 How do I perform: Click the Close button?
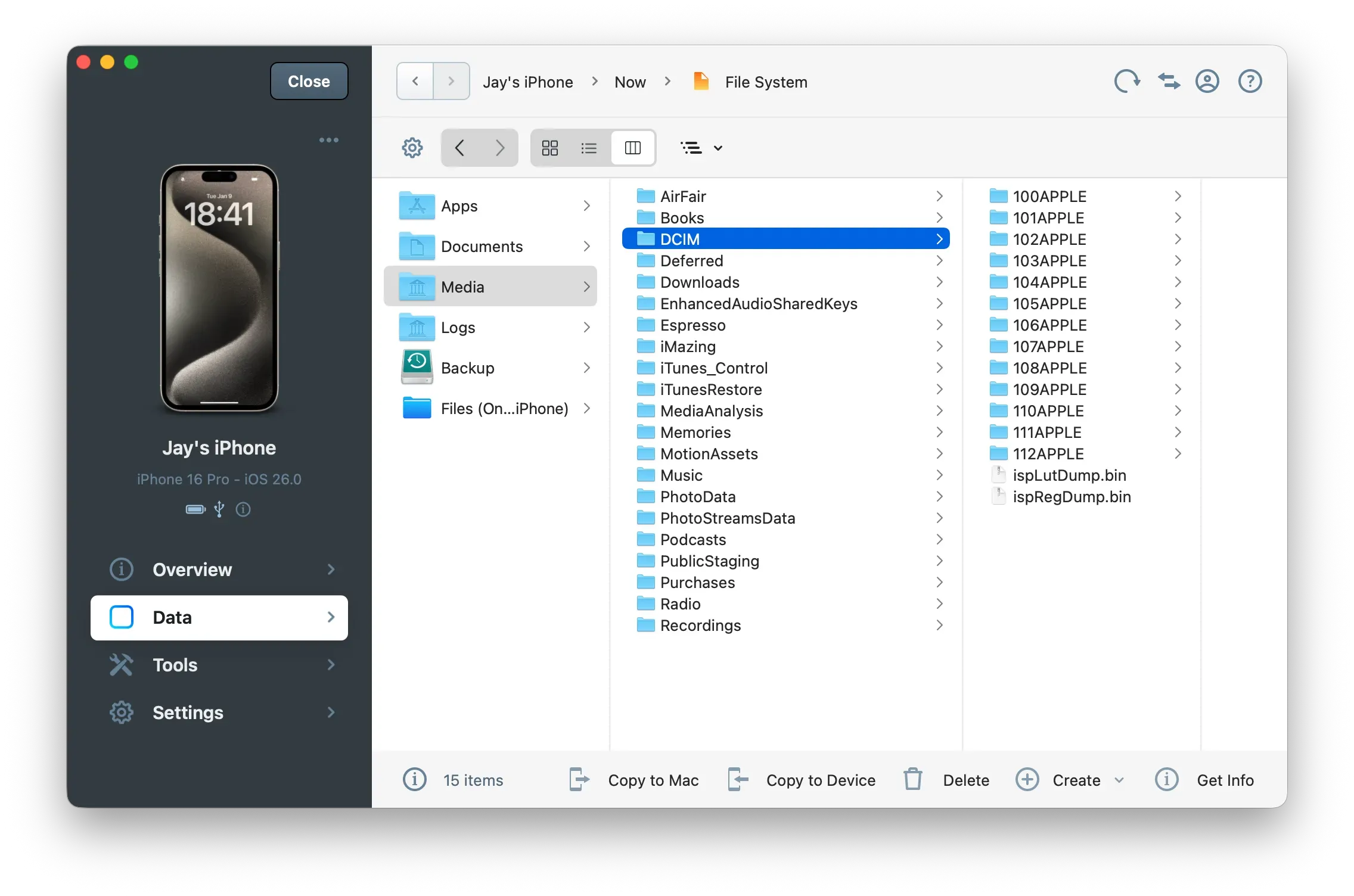pos(308,81)
